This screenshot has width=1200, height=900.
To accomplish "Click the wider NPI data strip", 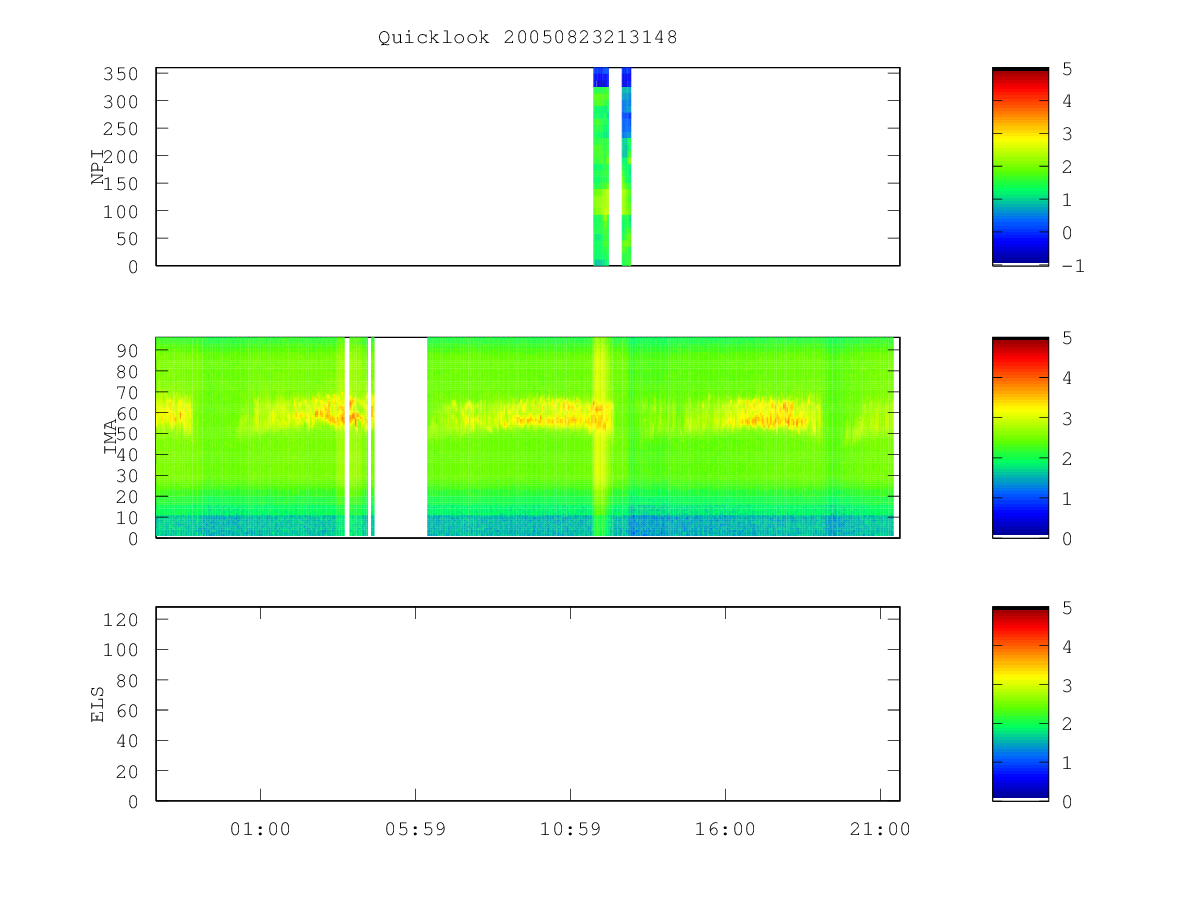I will pos(601,167).
